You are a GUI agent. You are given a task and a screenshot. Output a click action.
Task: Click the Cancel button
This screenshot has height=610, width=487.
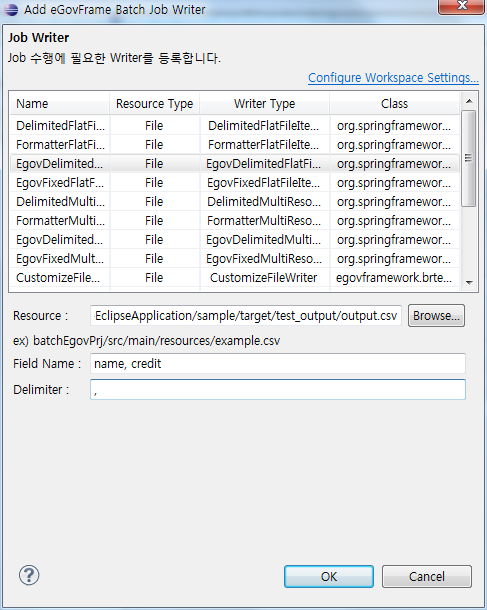[x=427, y=577]
